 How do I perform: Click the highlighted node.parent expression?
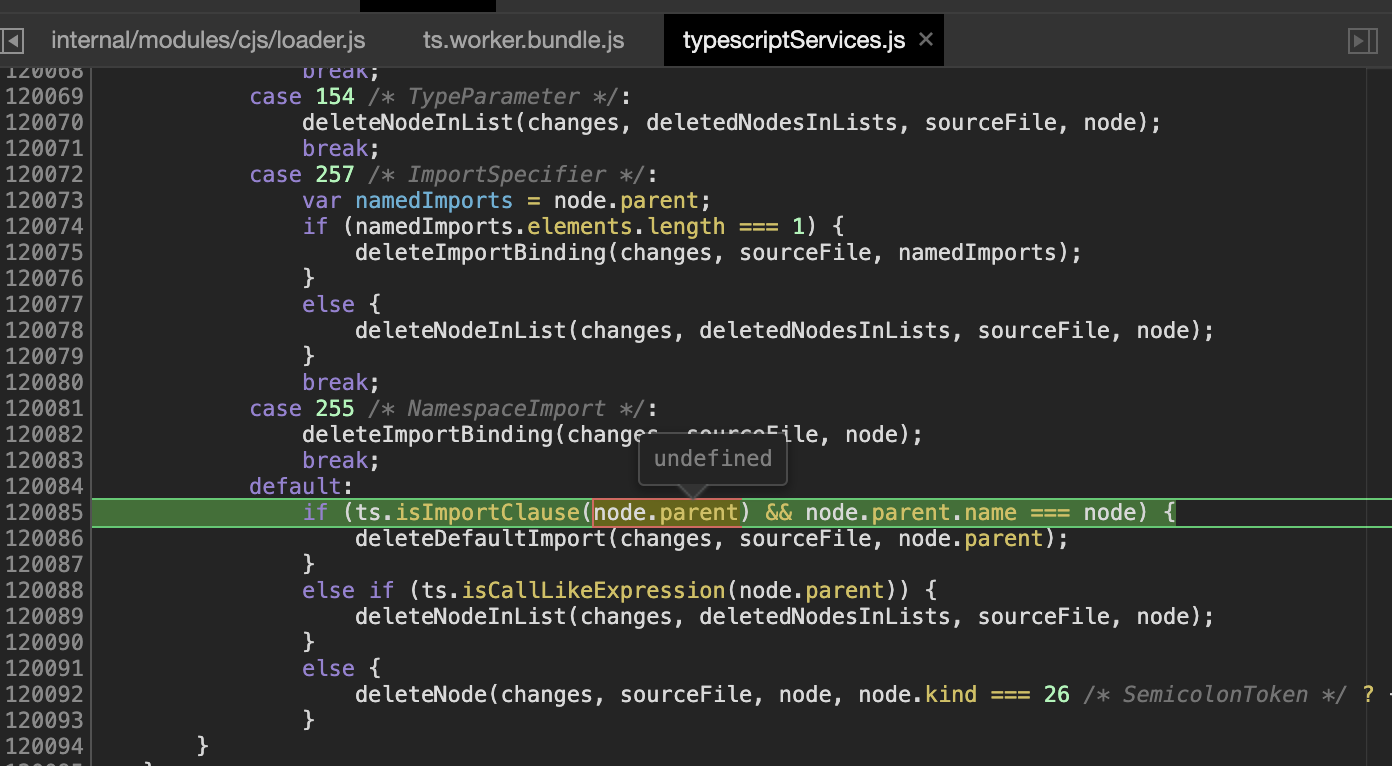pyautogui.click(x=665, y=512)
